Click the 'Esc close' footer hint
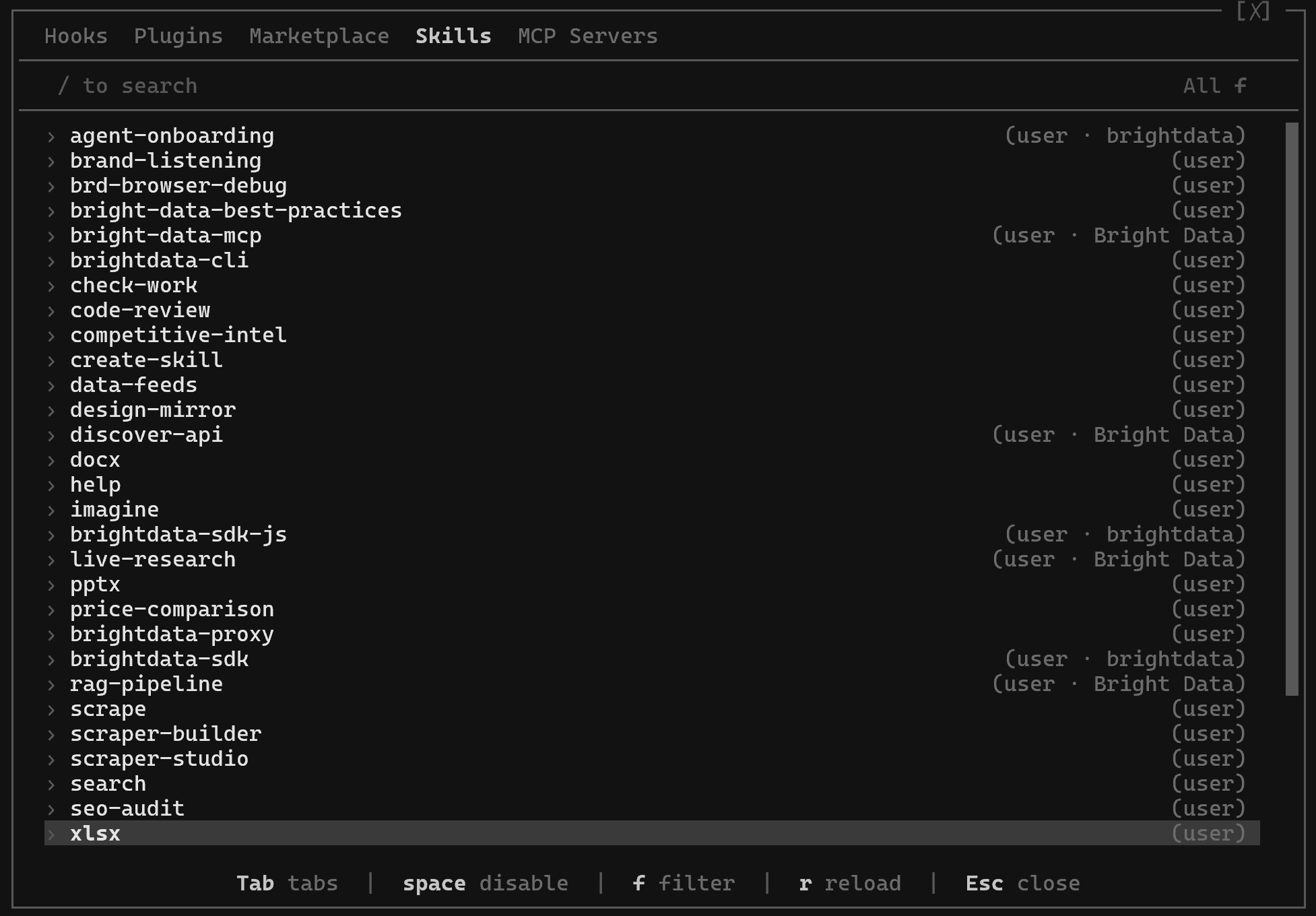Viewport: 1316px width, 916px height. [1022, 884]
